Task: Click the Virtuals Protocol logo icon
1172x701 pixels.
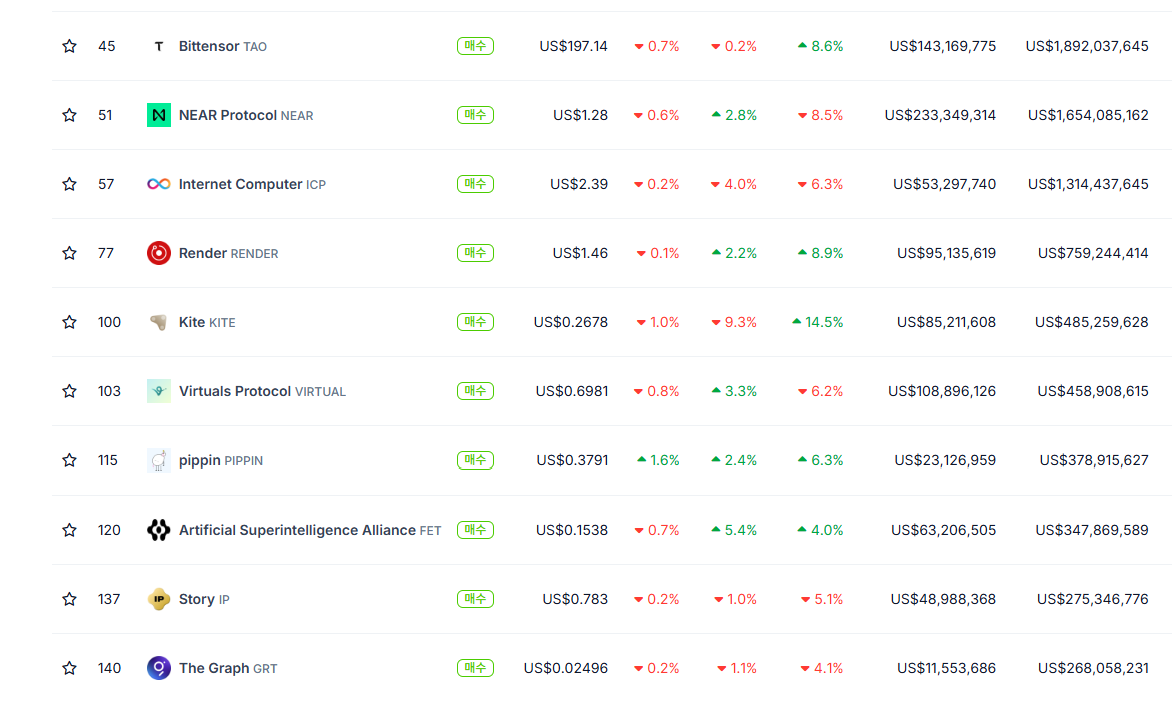Action: [158, 391]
